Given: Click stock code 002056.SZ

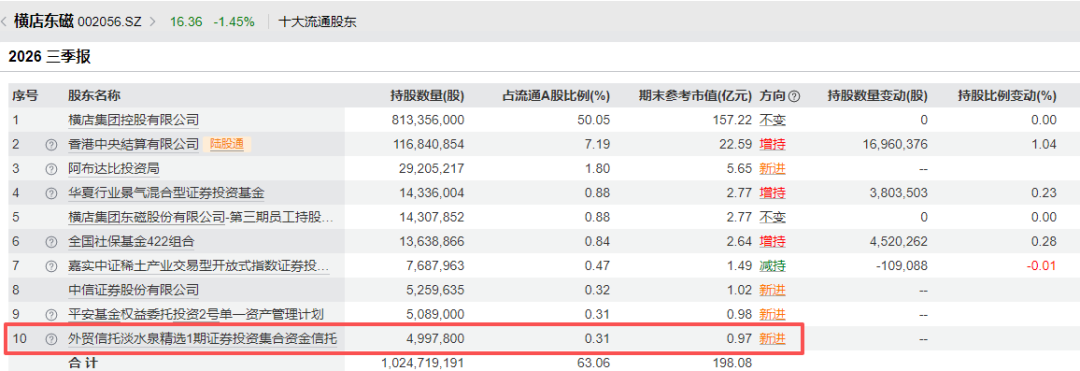Looking at the screenshot, I should click(110, 21).
